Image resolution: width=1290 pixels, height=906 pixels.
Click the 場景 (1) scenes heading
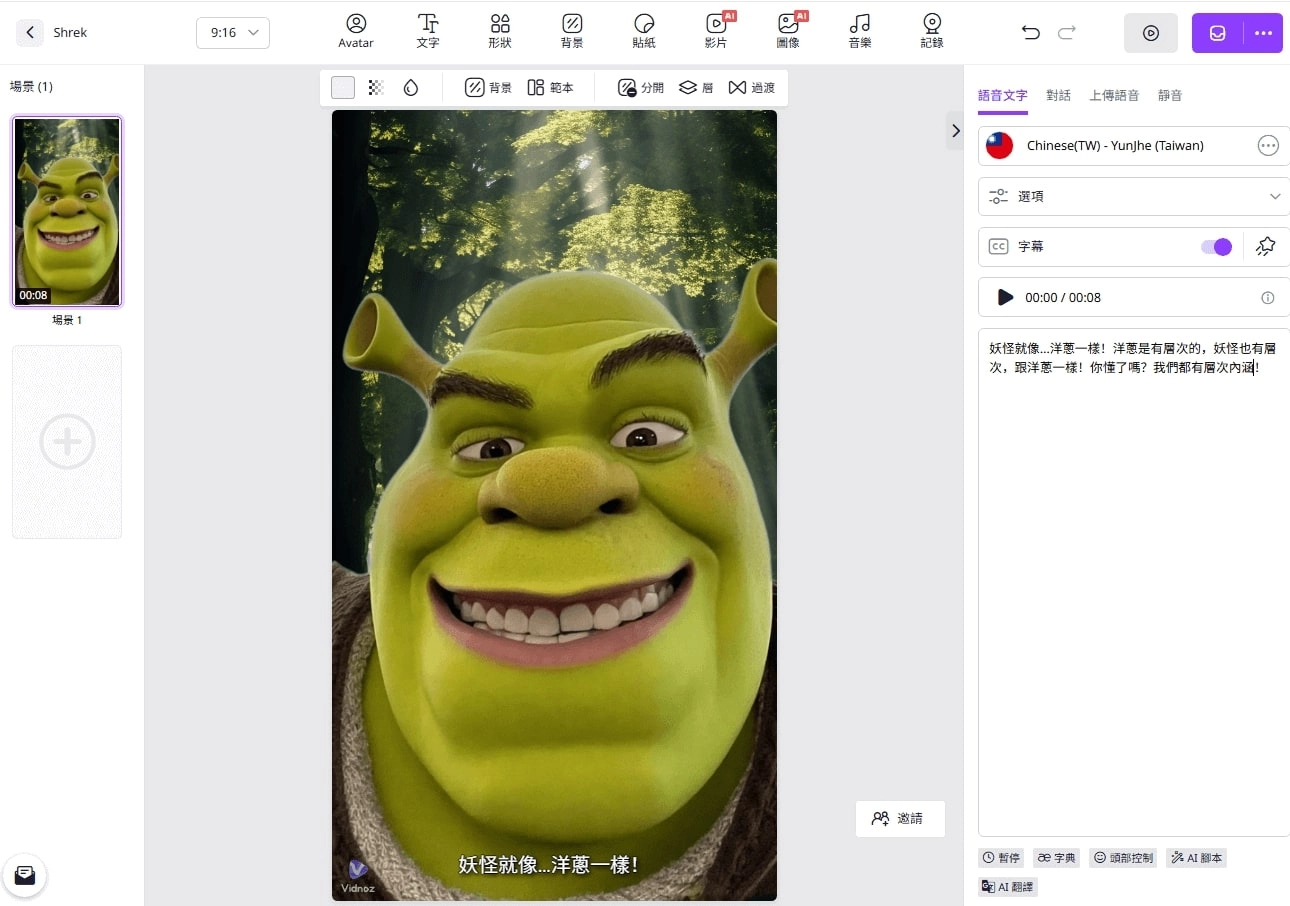click(31, 86)
